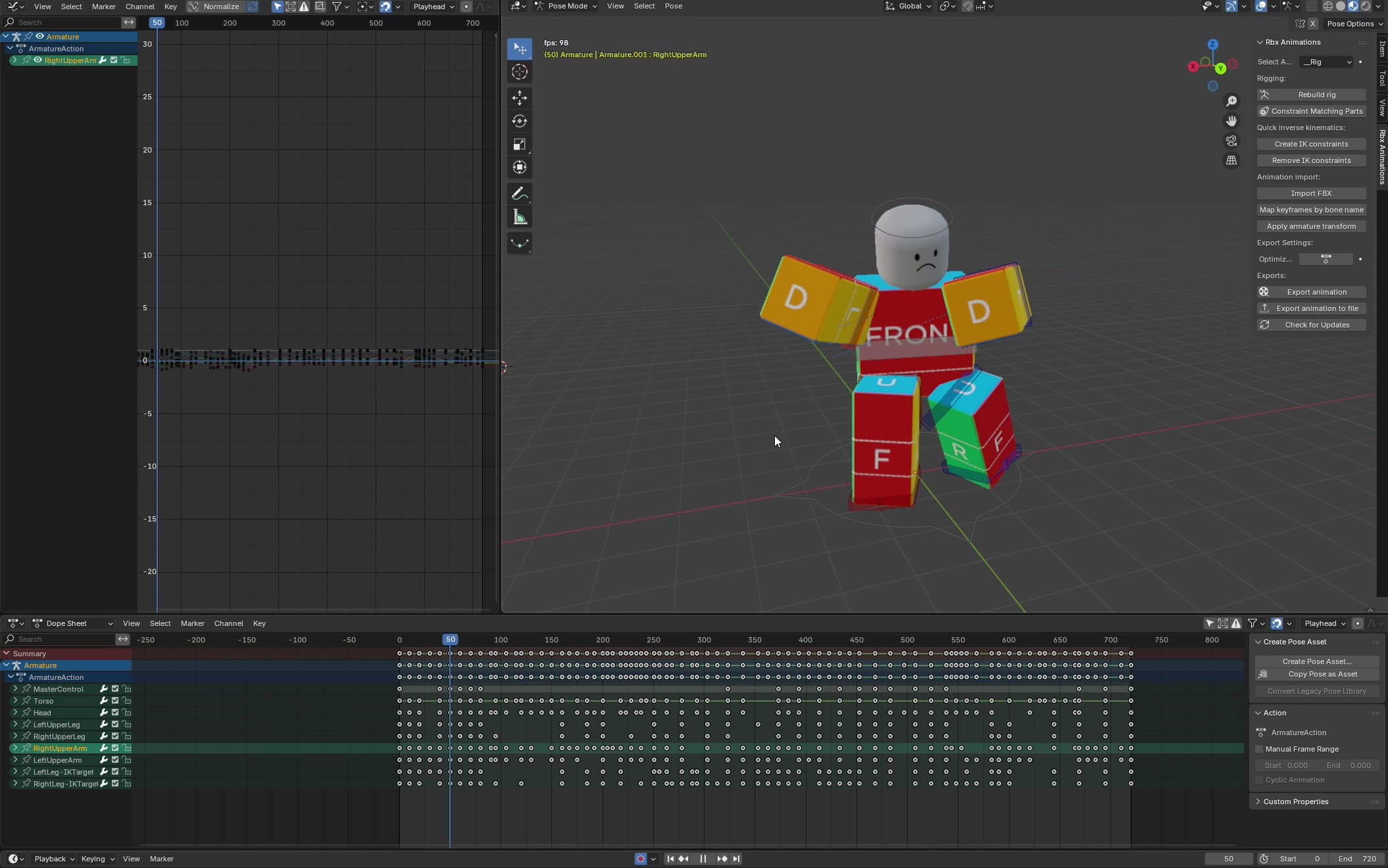Viewport: 1388px width, 868px height.
Task: Click Export animation to file button
Action: (x=1311, y=308)
